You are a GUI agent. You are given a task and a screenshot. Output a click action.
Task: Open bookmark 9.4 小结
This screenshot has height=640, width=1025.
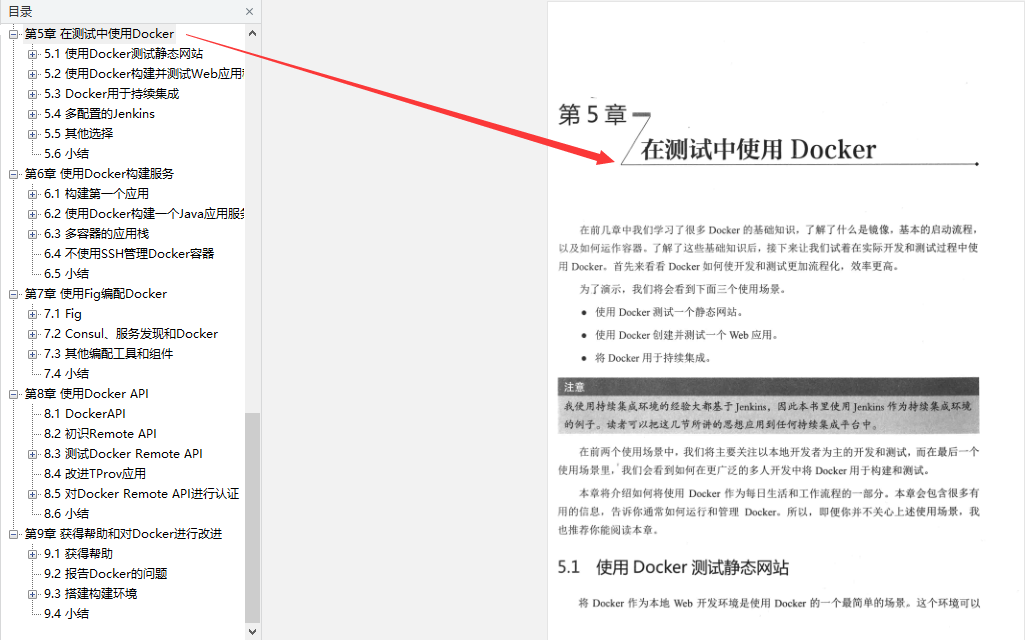pyautogui.click(x=67, y=614)
